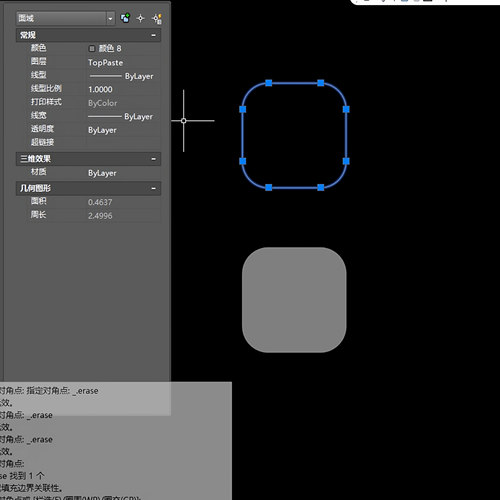Click the TopPaste layer value
This screenshot has height=500, width=500.
105,62
